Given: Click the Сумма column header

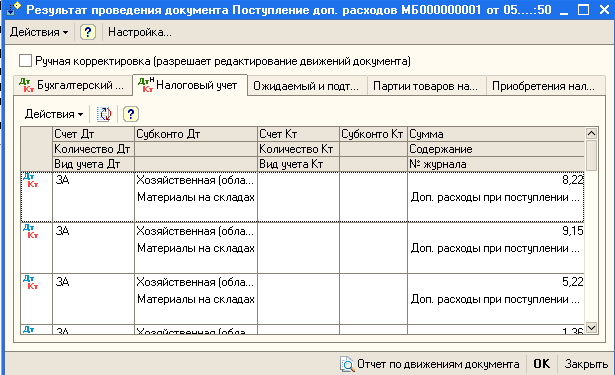Looking at the screenshot, I should point(496,134).
